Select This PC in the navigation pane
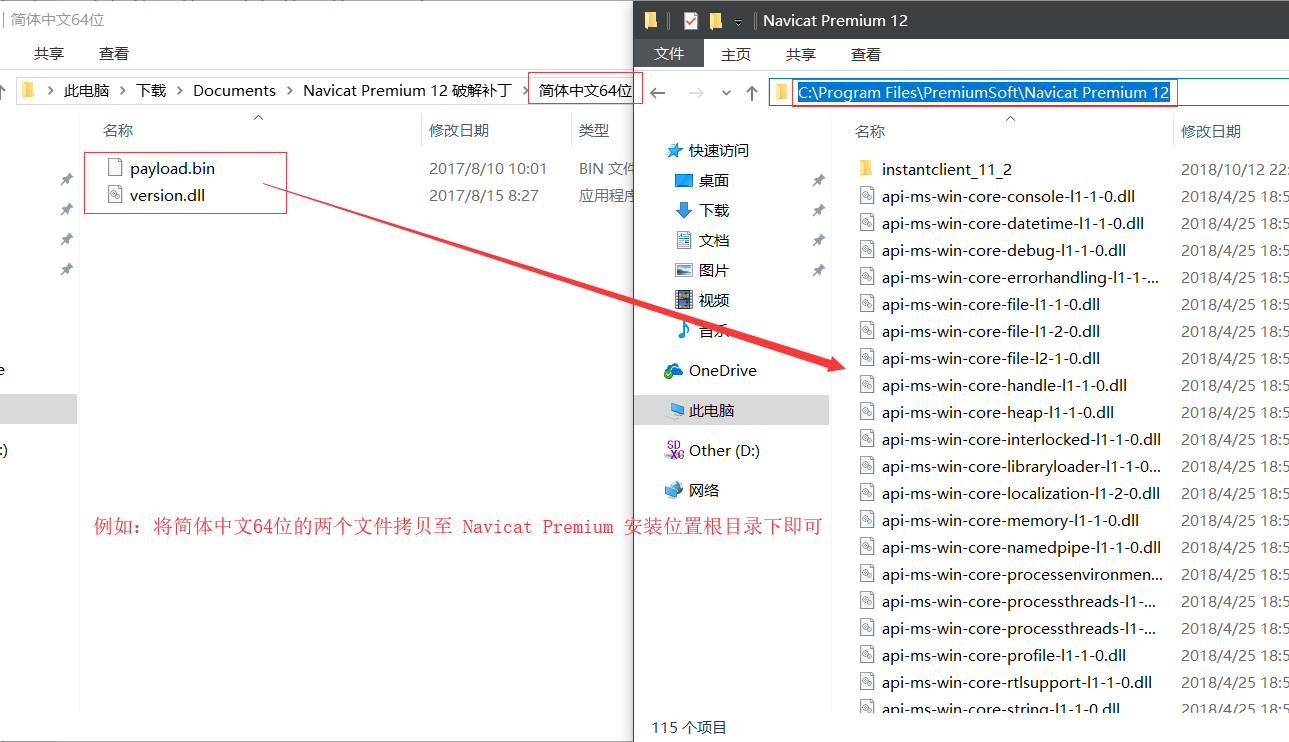Viewport: 1289px width, 742px height. point(711,410)
